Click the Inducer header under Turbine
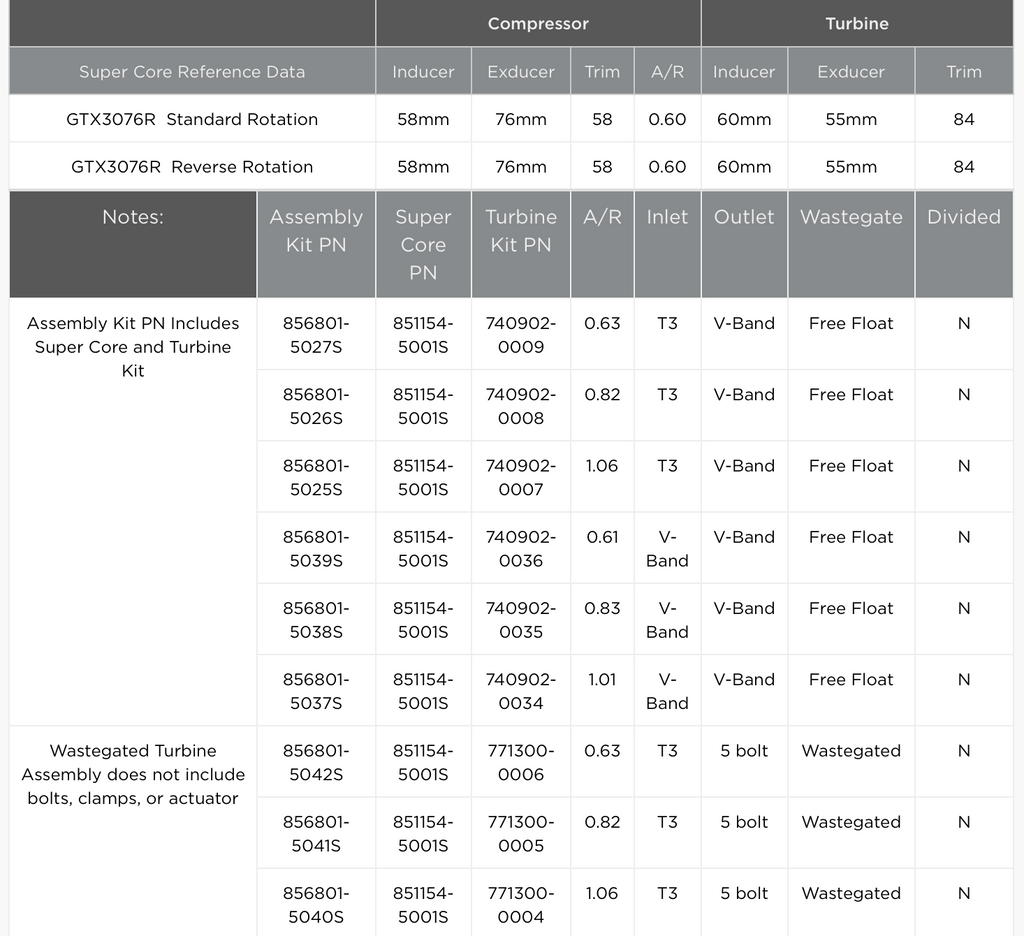This screenshot has height=936, width=1024. point(744,71)
